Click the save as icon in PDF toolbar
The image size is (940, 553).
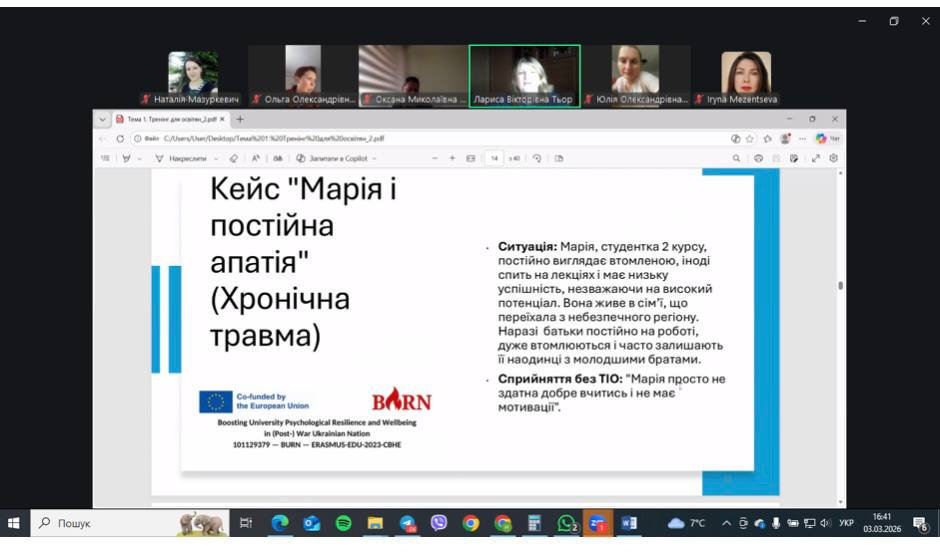[x=794, y=158]
